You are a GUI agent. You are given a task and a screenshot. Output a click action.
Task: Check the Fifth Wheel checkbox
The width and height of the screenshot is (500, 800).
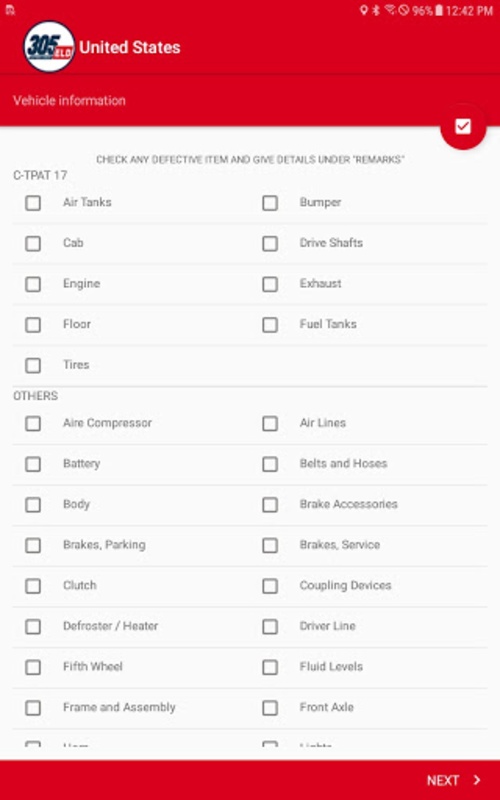click(x=33, y=667)
